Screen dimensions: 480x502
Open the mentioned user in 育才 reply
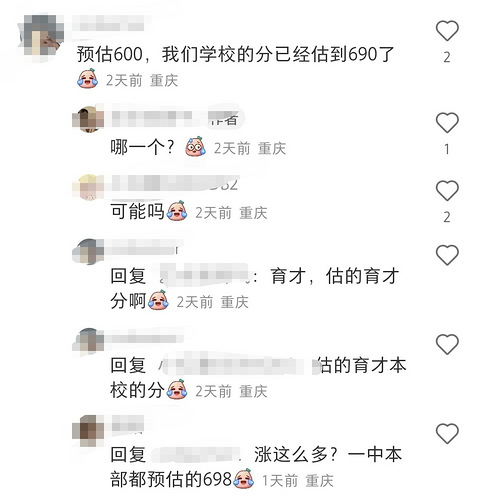204,276
